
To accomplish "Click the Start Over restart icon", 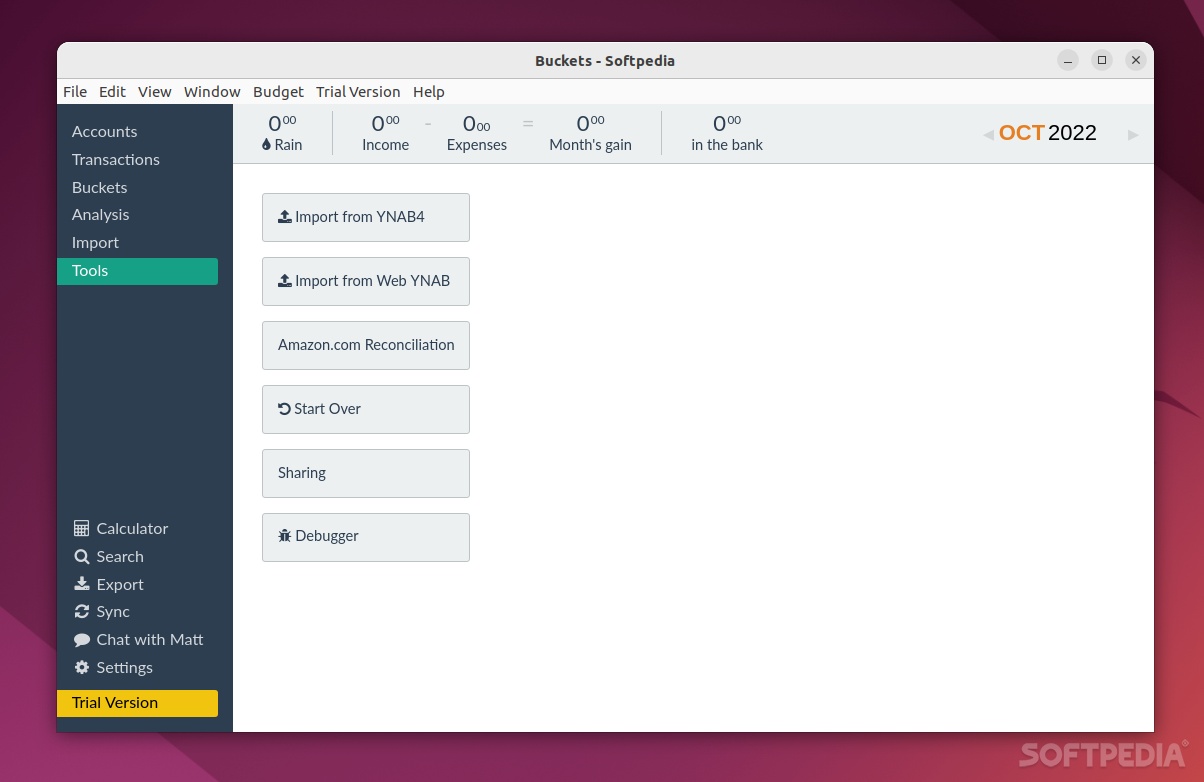I will (x=285, y=408).
